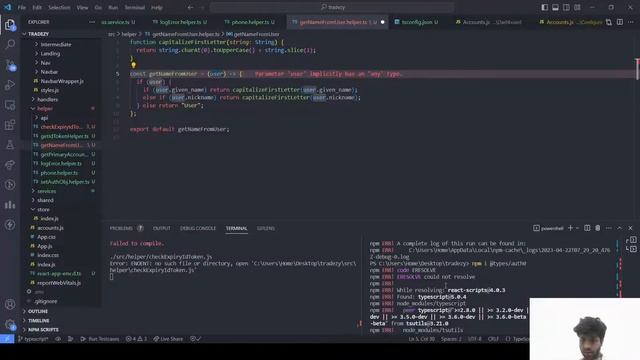
Task: Maximize the terminal panel size
Action: click(x=619, y=228)
